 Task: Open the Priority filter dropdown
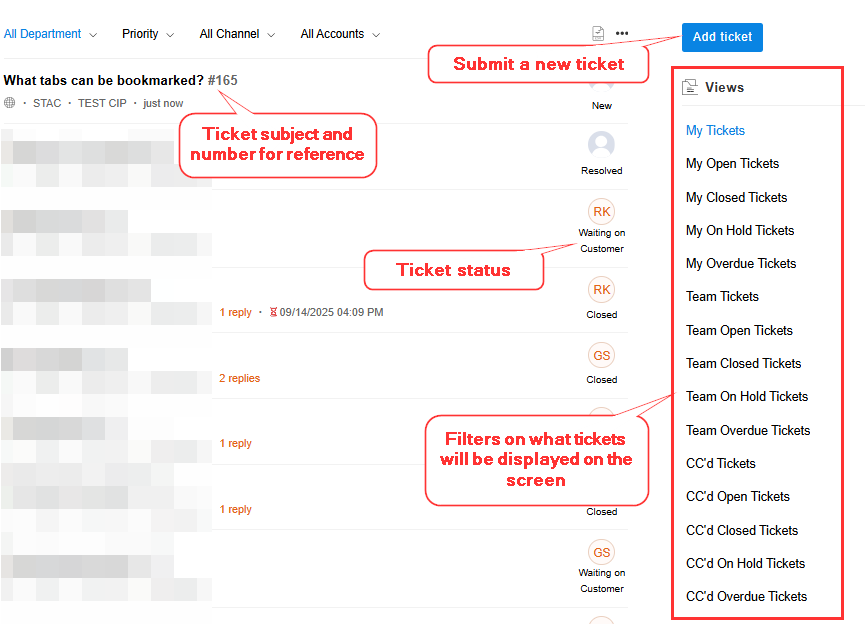coord(147,34)
